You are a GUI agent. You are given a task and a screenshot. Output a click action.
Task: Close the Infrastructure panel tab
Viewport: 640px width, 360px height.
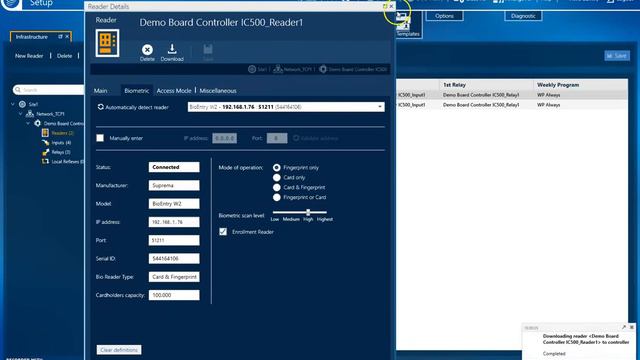pyautogui.click(x=67, y=37)
